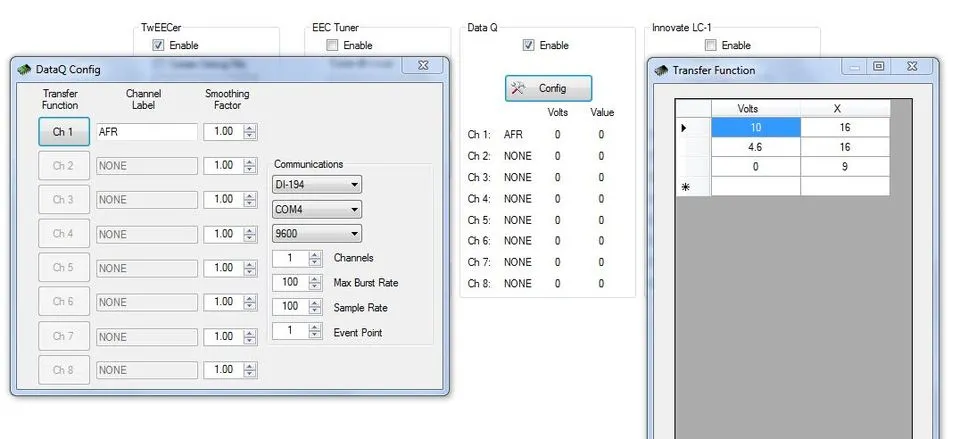
Task: Click the Ch 1 smoothing factor spinner
Action: [250, 132]
